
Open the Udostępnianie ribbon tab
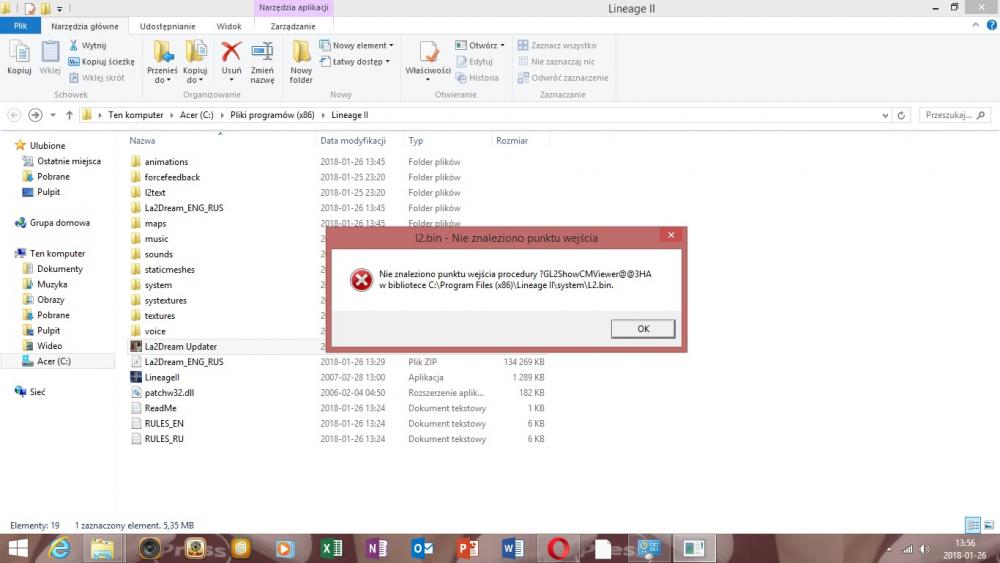tap(165, 26)
